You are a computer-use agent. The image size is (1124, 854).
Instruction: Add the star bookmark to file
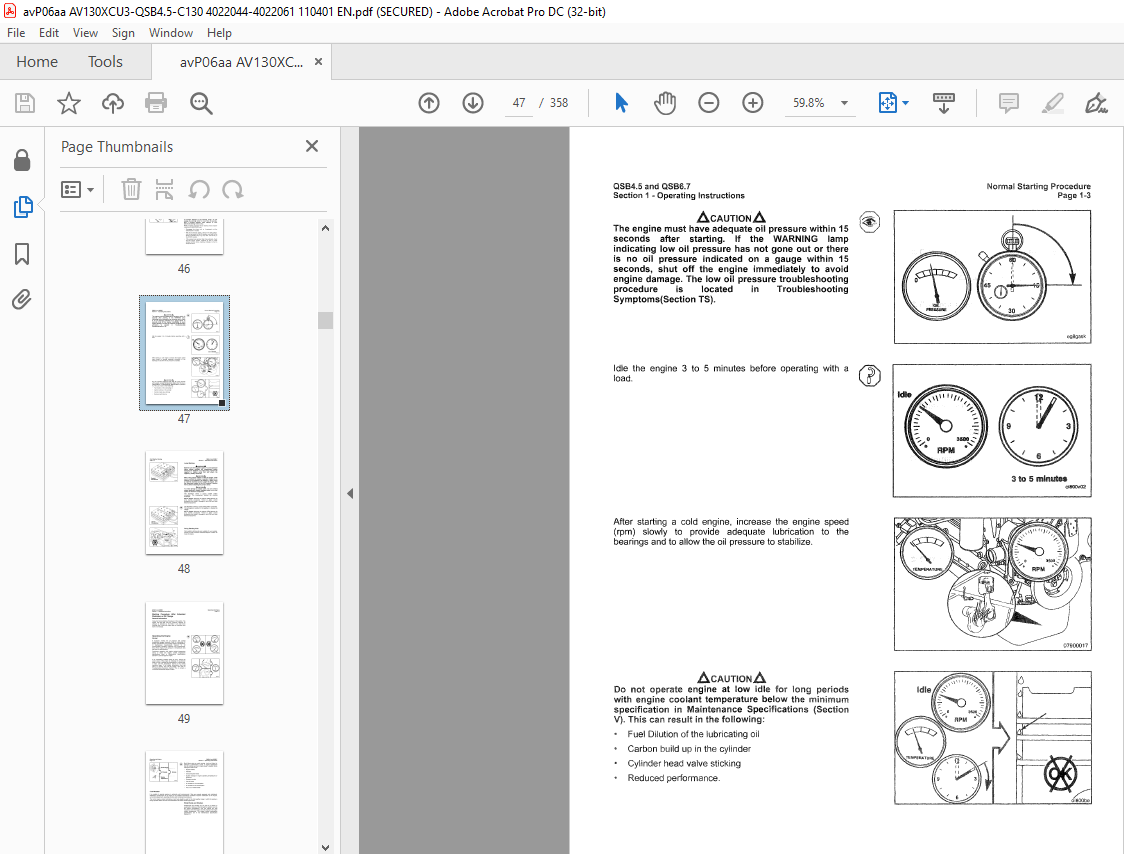(x=69, y=103)
